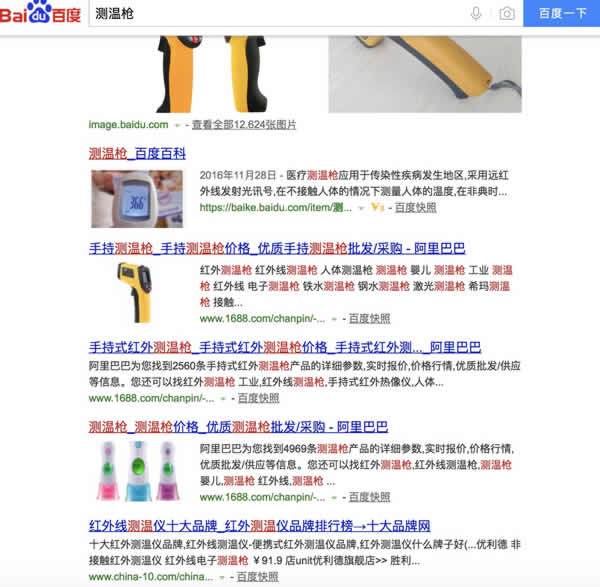Screen dimensions: 600x587
Task: Click the microphone voice search icon
Action: 476,13
